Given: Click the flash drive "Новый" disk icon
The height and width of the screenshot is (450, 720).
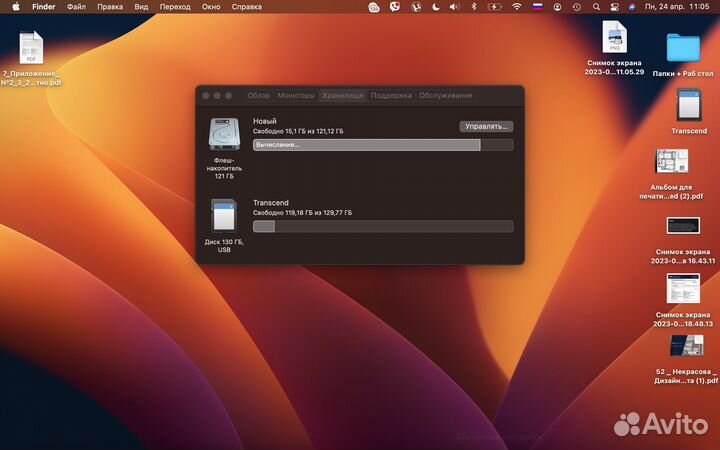Looking at the screenshot, I should 223,135.
